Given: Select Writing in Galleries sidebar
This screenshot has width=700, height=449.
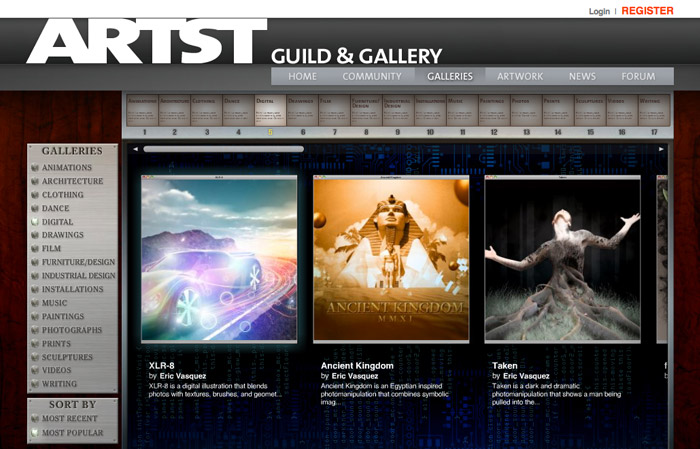Looking at the screenshot, I should pos(59,384).
